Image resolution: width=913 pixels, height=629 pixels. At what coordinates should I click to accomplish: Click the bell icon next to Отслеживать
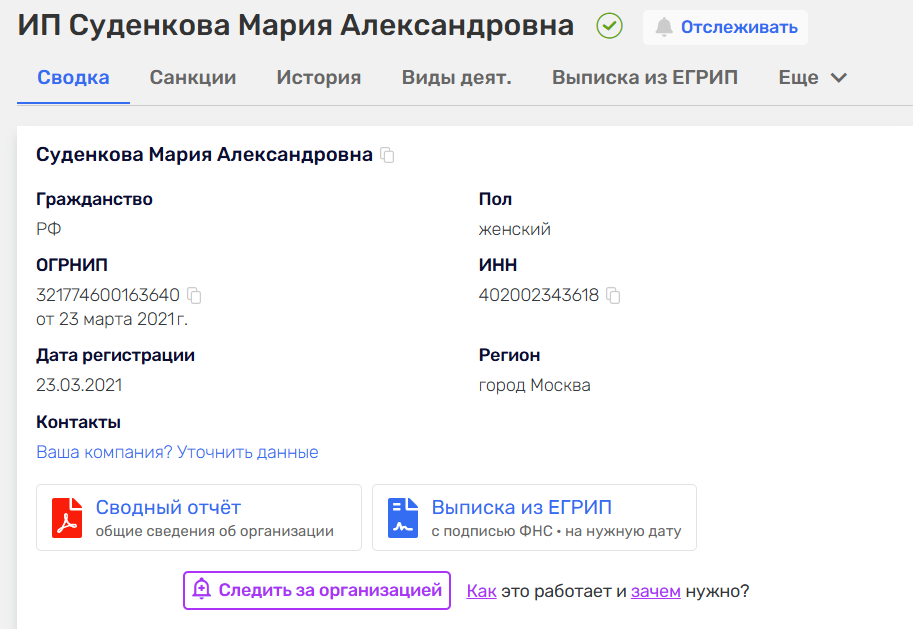[664, 27]
